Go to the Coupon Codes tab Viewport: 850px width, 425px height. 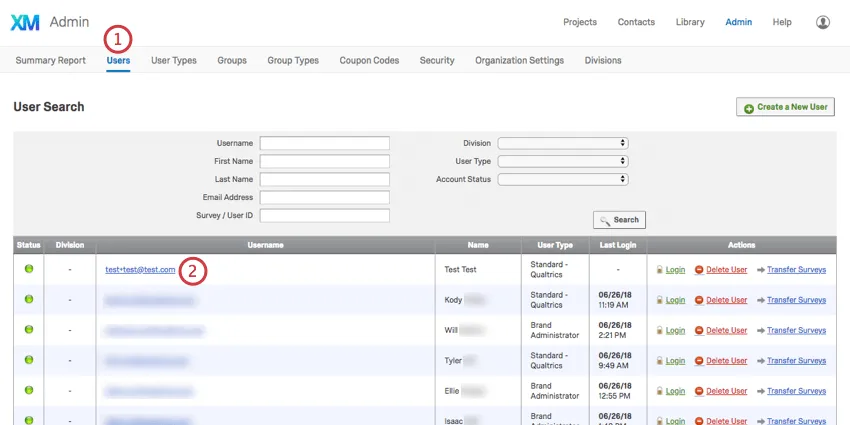click(x=369, y=60)
